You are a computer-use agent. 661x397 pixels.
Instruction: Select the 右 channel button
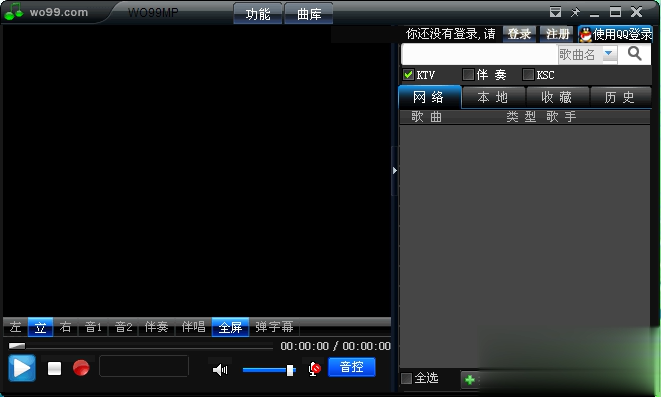(x=65, y=327)
